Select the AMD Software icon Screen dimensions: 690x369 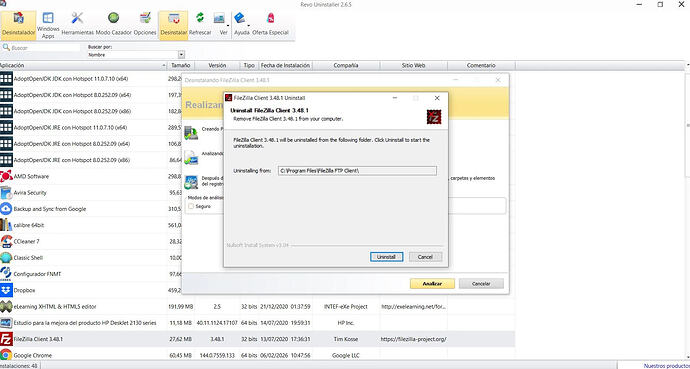(x=6, y=176)
